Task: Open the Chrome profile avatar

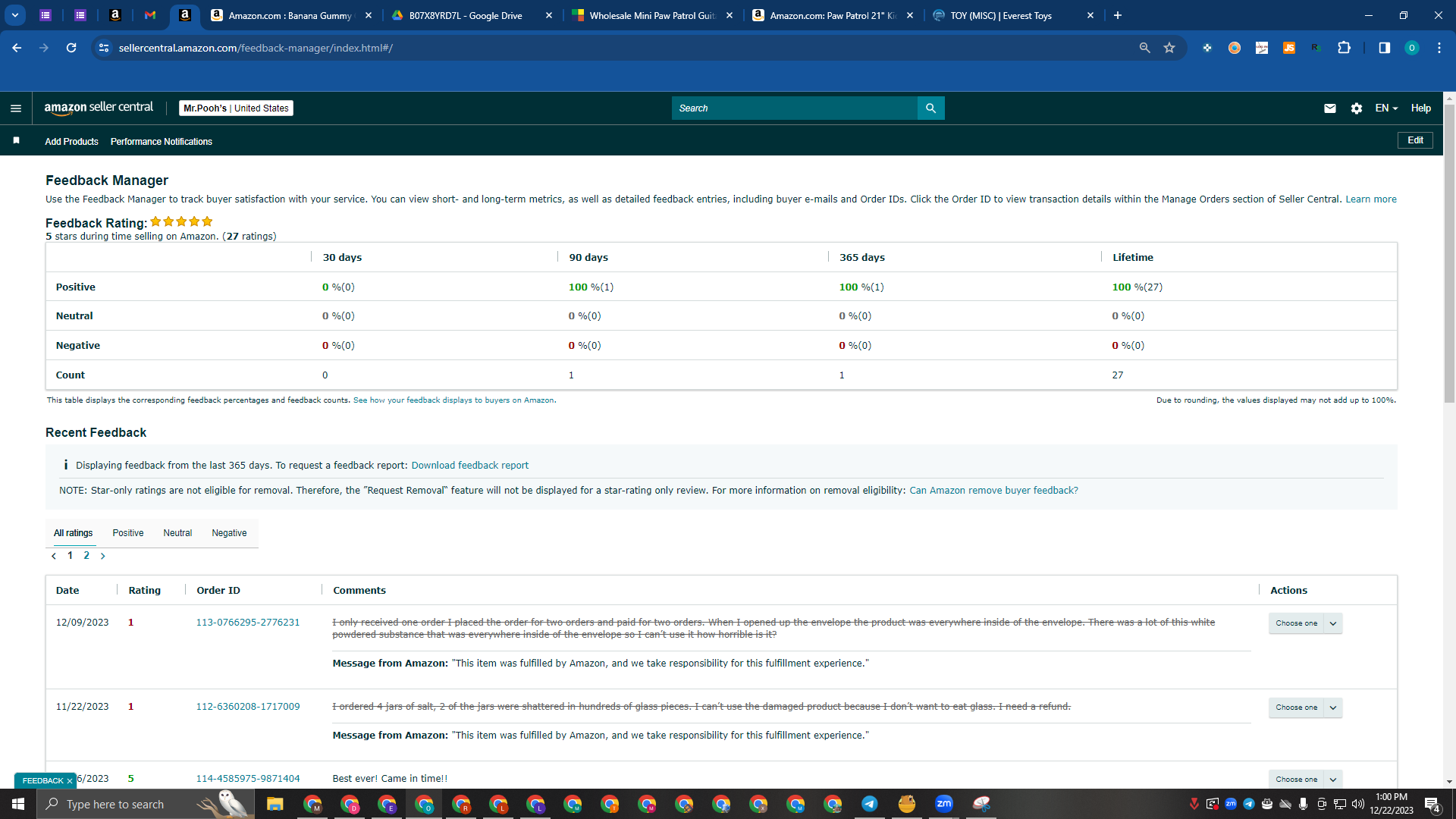Action: [x=1411, y=48]
